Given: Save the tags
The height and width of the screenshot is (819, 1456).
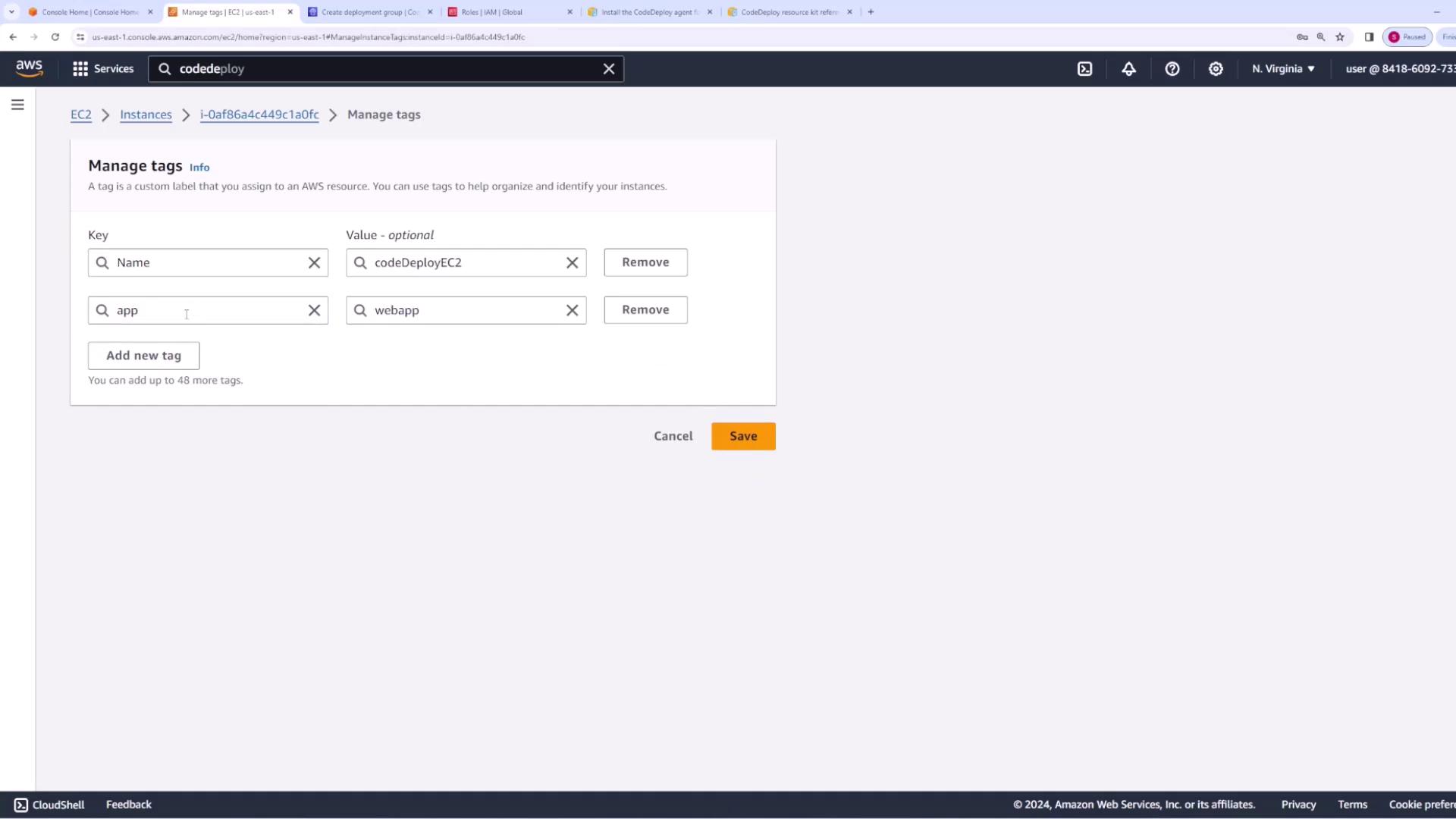Looking at the screenshot, I should (x=743, y=436).
